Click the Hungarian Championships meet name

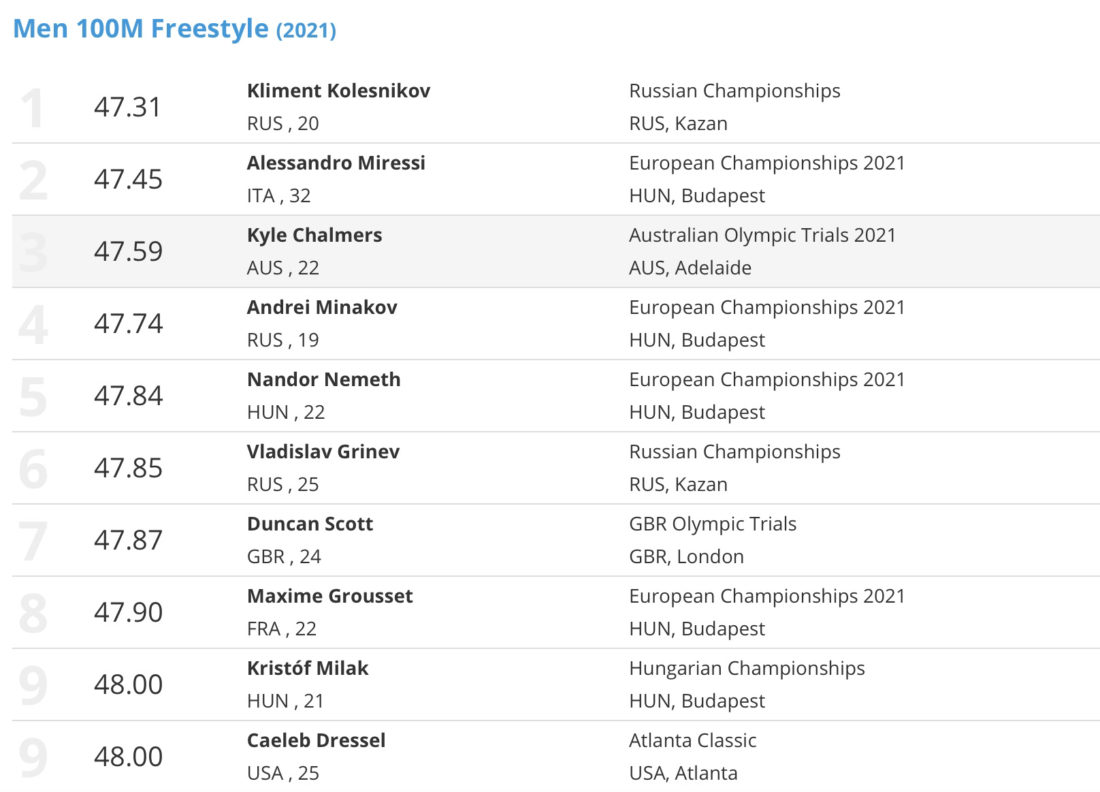(x=746, y=669)
